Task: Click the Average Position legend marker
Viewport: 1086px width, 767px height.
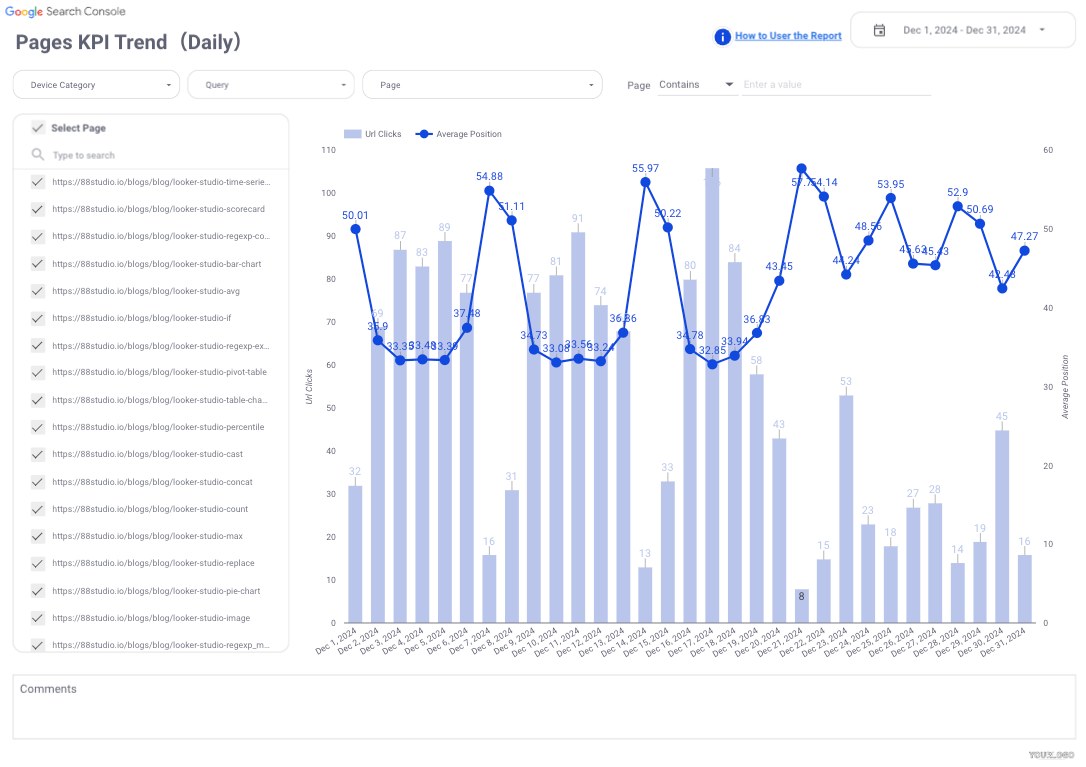Action: coord(423,134)
